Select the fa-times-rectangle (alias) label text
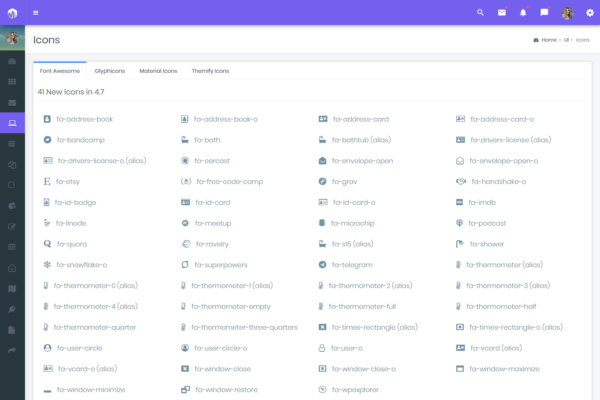This screenshot has height=400, width=600. pyautogui.click(x=375, y=327)
